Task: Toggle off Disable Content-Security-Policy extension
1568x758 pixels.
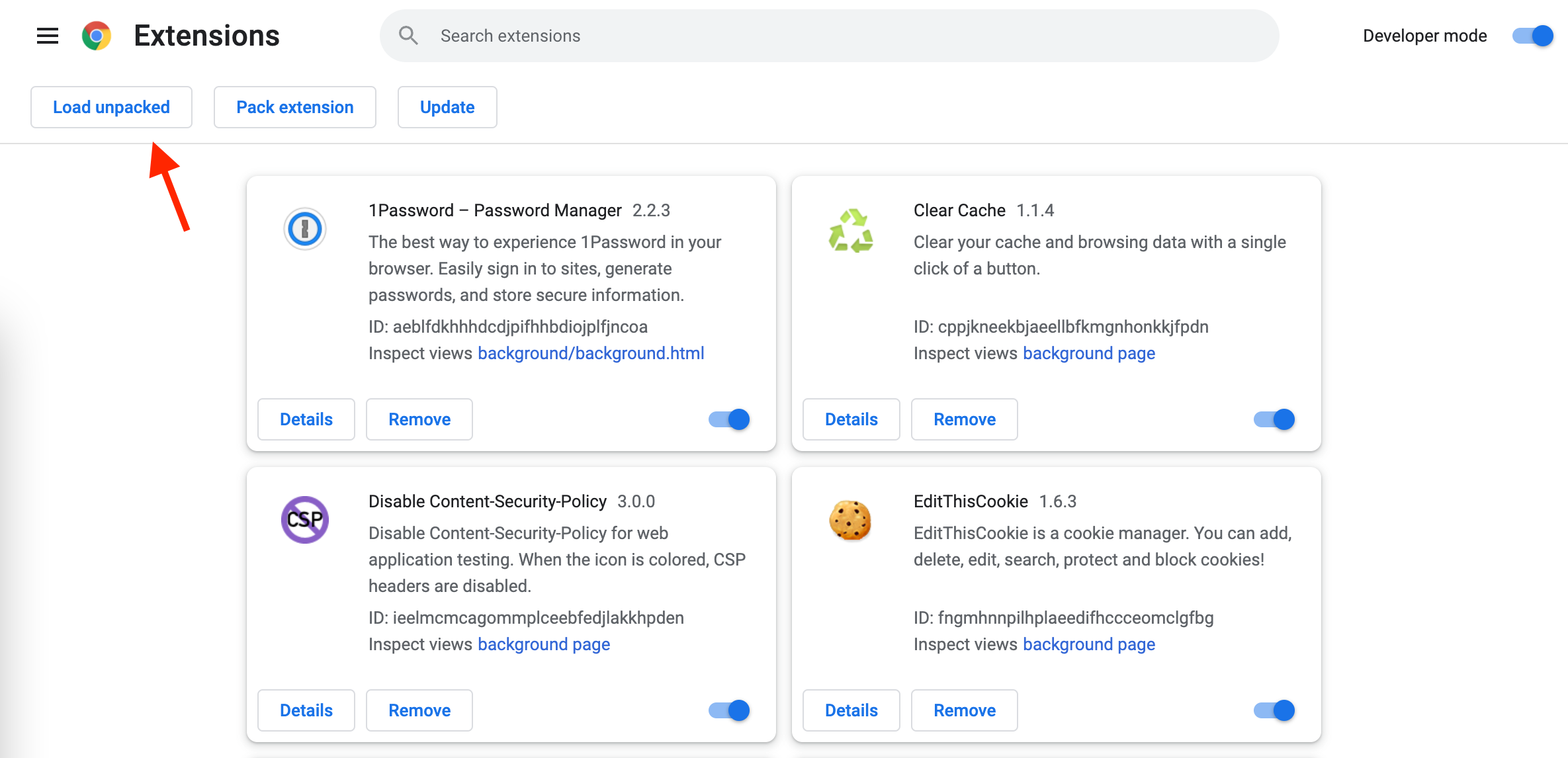Action: (x=729, y=710)
